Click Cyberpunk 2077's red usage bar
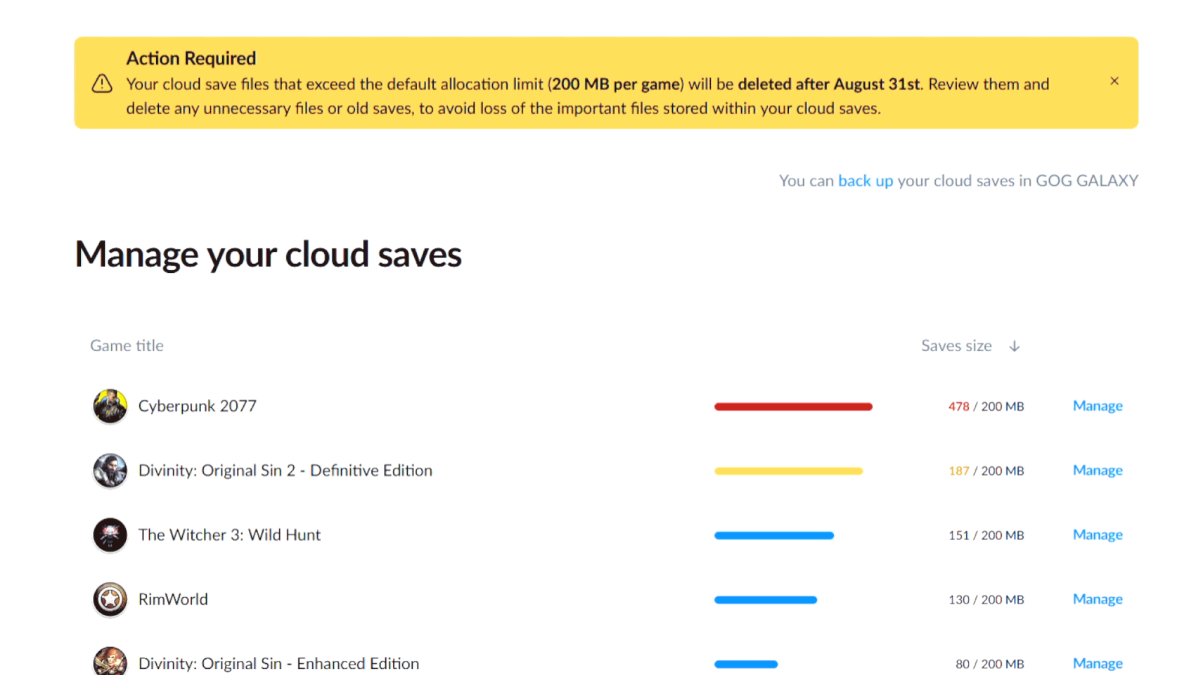 tap(793, 407)
